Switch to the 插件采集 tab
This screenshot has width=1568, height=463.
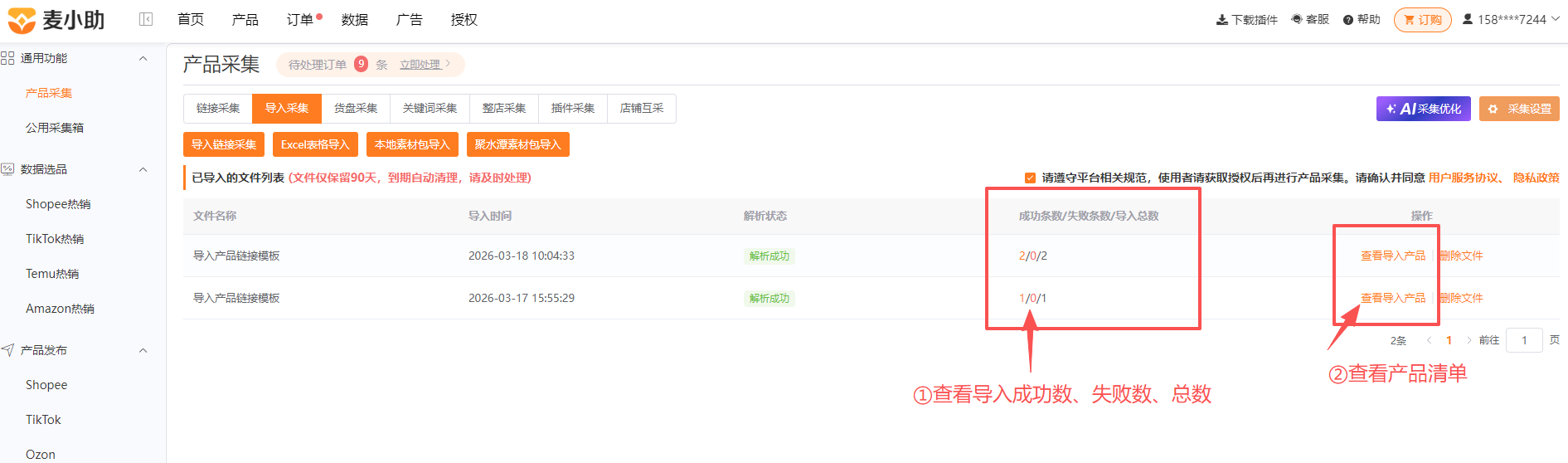point(573,109)
